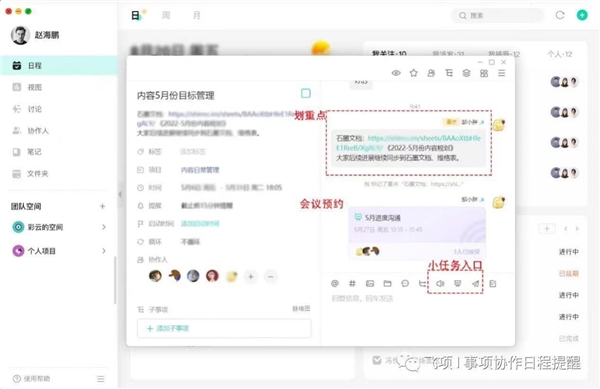Star this task with the favorite icon
This screenshot has width=600, height=389.
[x=414, y=73]
